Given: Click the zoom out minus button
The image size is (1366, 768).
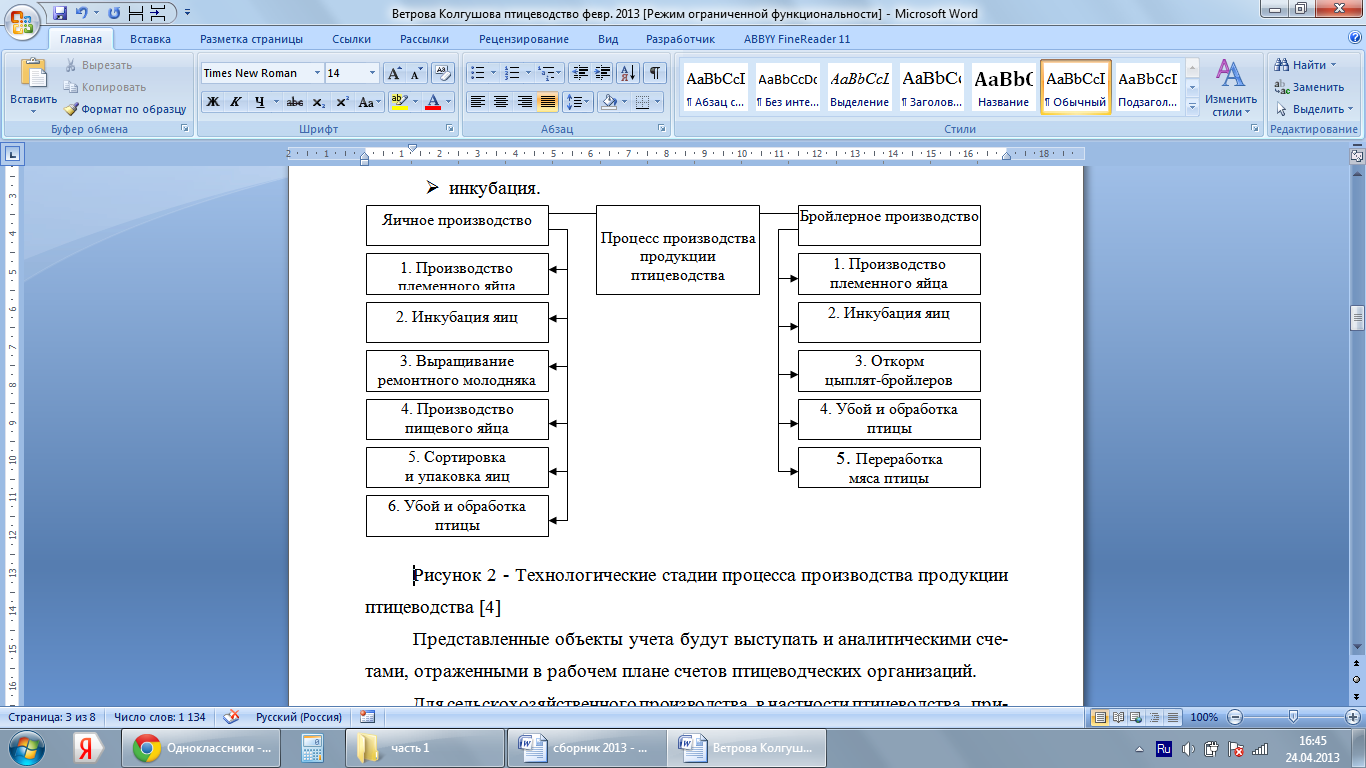Looking at the screenshot, I should 1235,717.
